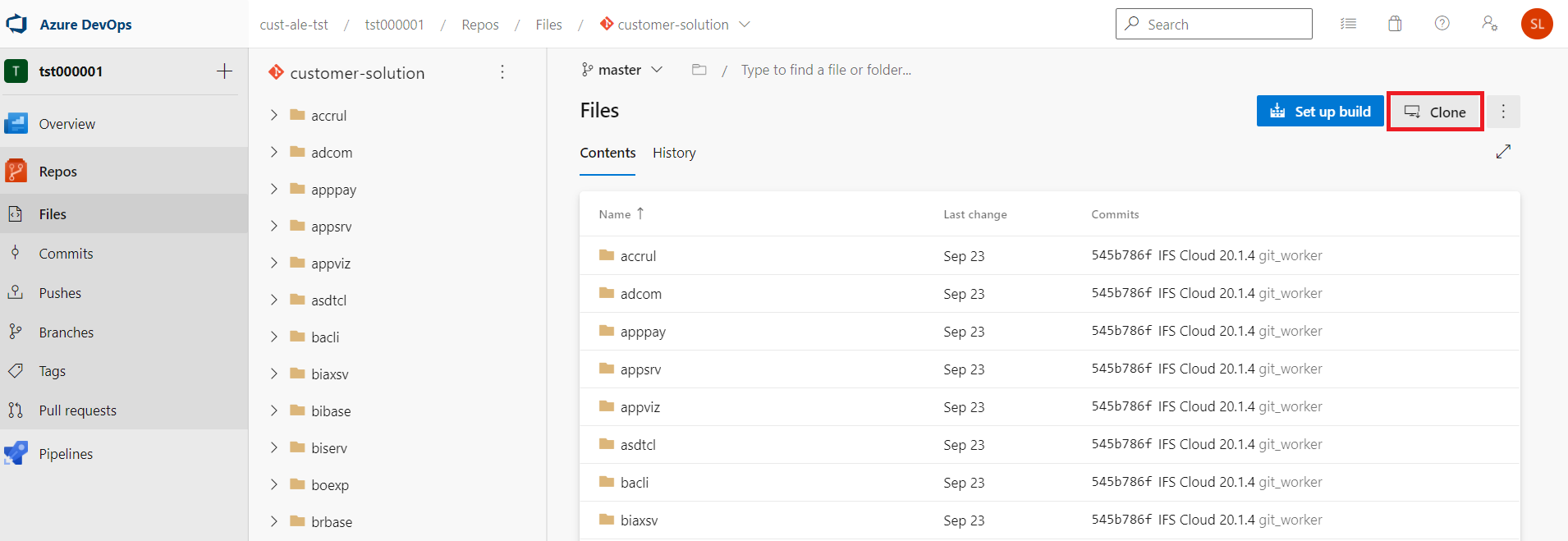Enter full screen mode with expand icon
Image resolution: width=1568 pixels, height=541 pixels.
tap(1503, 152)
